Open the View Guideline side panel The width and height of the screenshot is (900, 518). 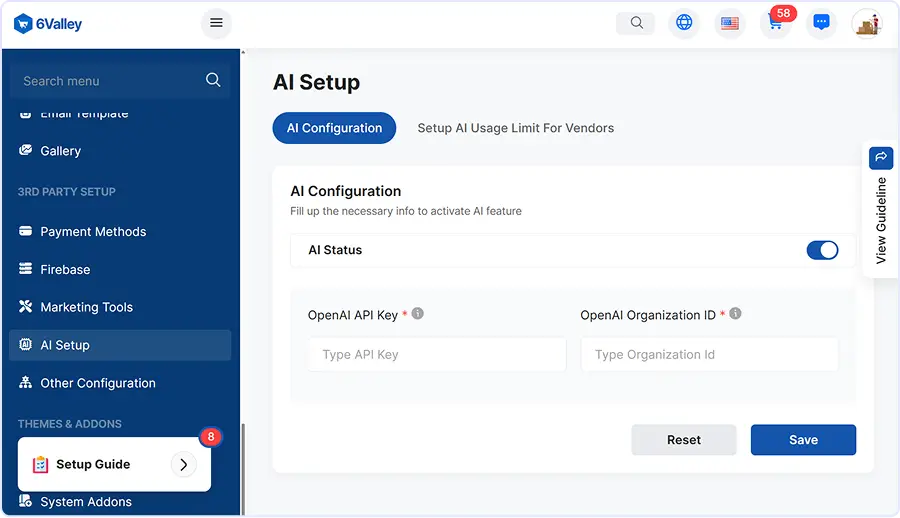pos(881,210)
